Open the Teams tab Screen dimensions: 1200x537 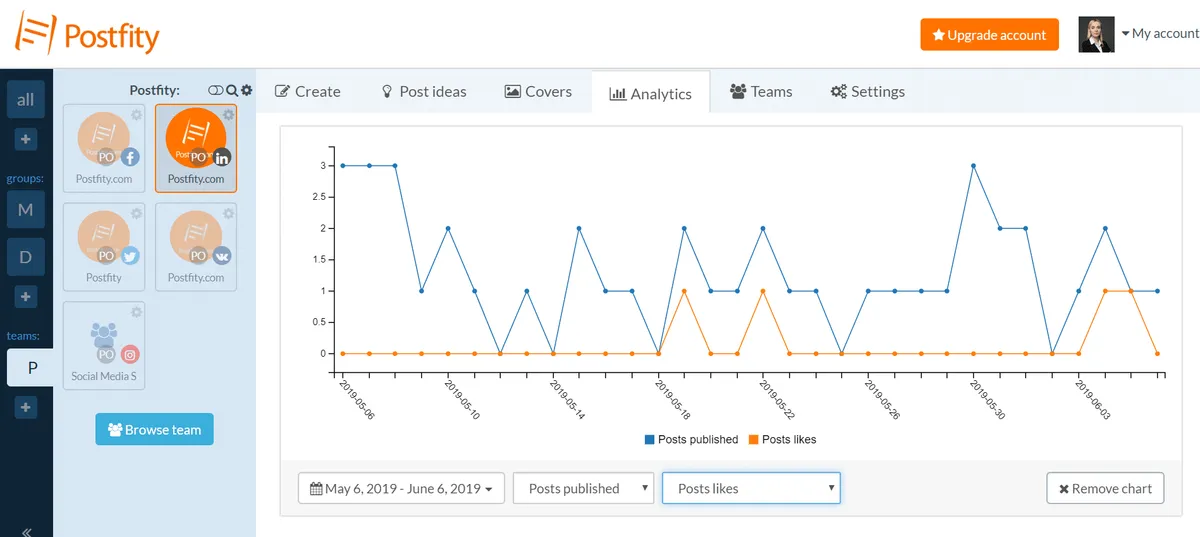tap(761, 91)
